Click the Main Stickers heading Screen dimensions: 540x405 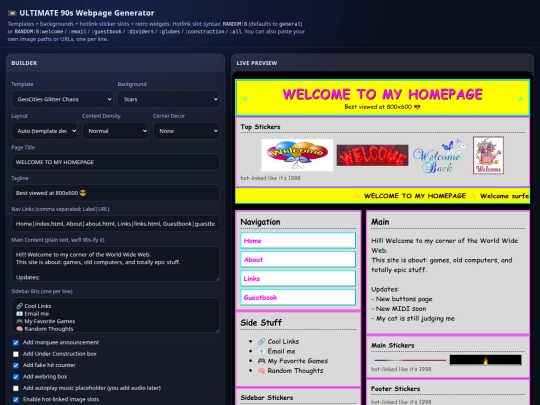point(393,345)
